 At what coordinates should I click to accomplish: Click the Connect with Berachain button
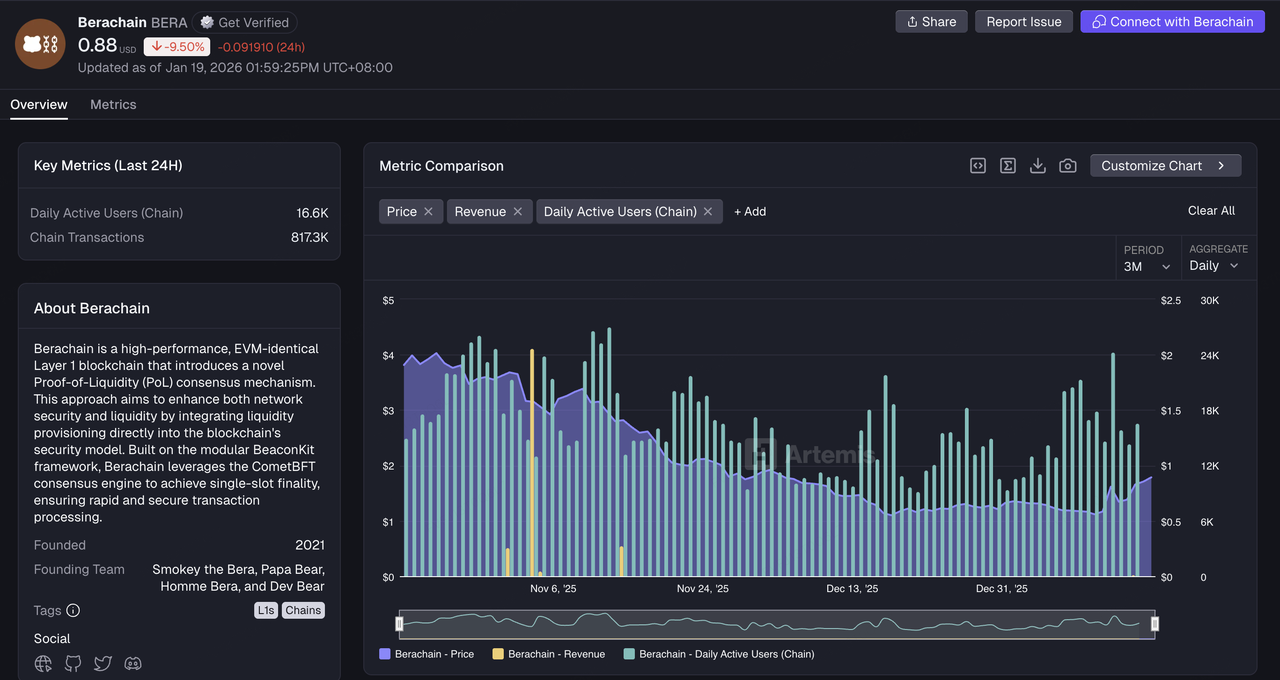coord(1172,22)
